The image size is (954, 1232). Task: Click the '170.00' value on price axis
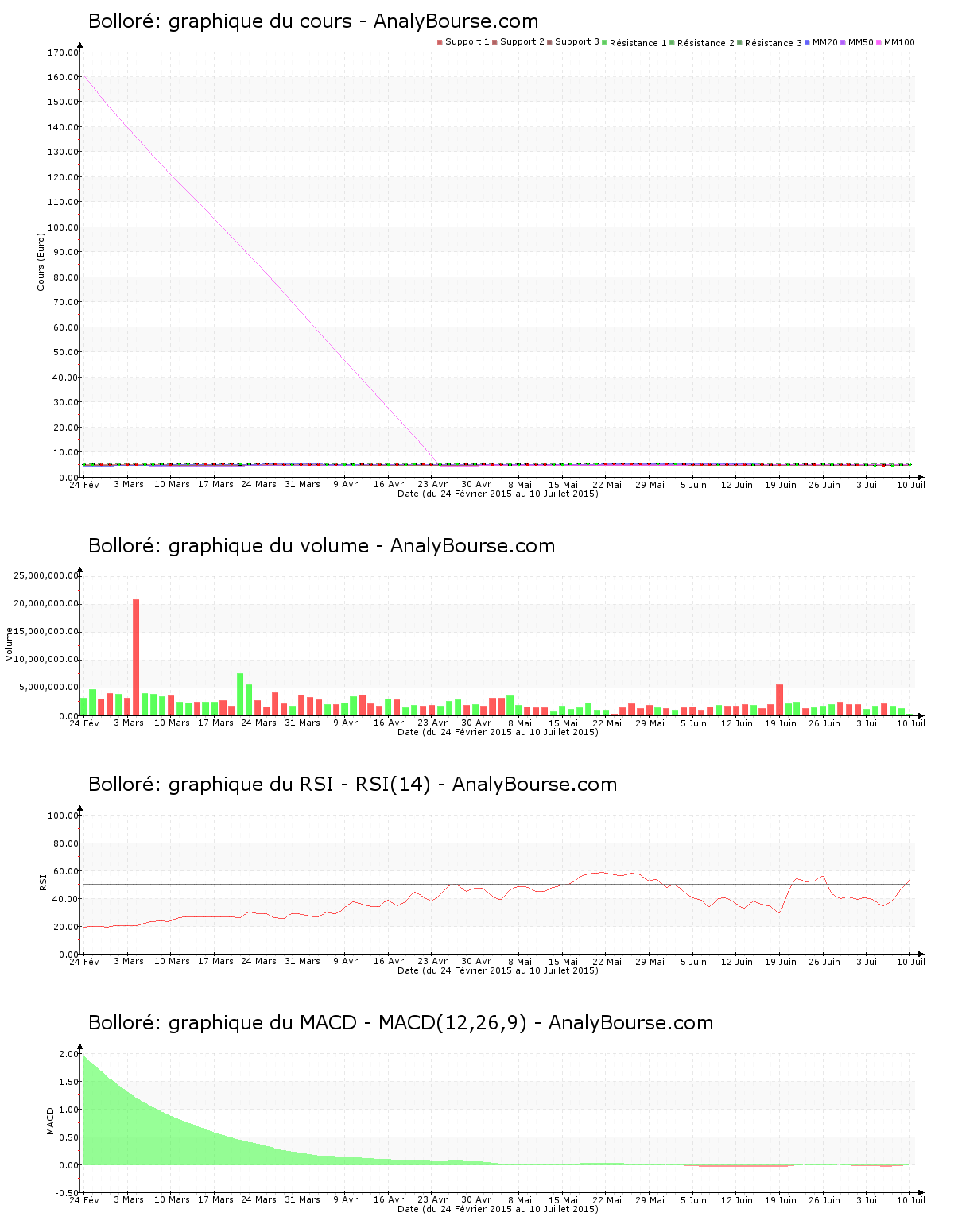pos(63,52)
